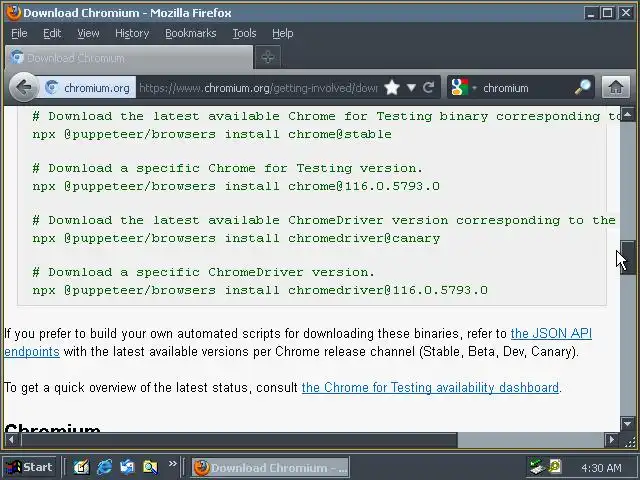The height and width of the screenshot is (480, 640).
Task: Open the Google search engine selector
Action: point(463,87)
